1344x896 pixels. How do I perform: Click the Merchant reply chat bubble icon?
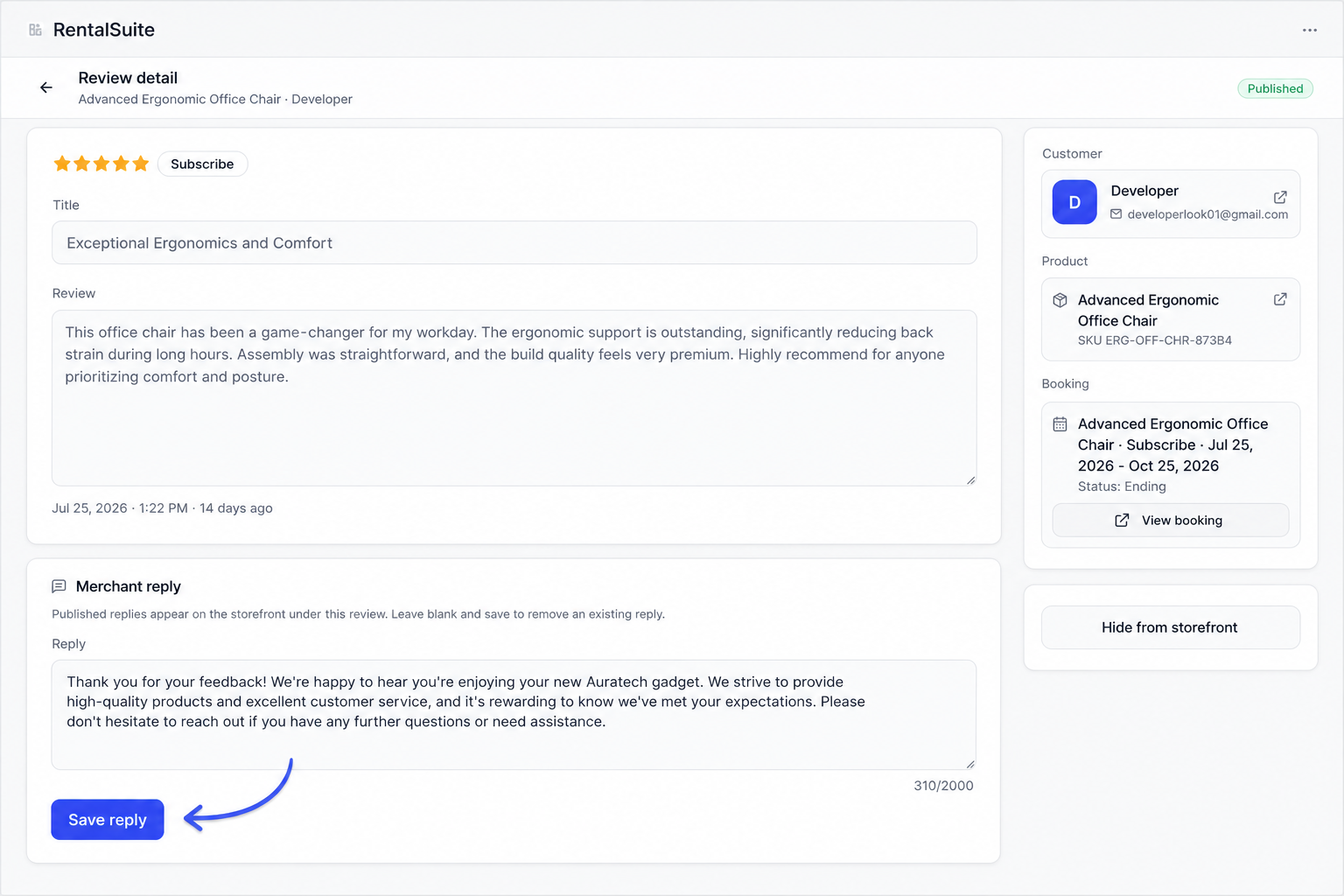pos(59,586)
